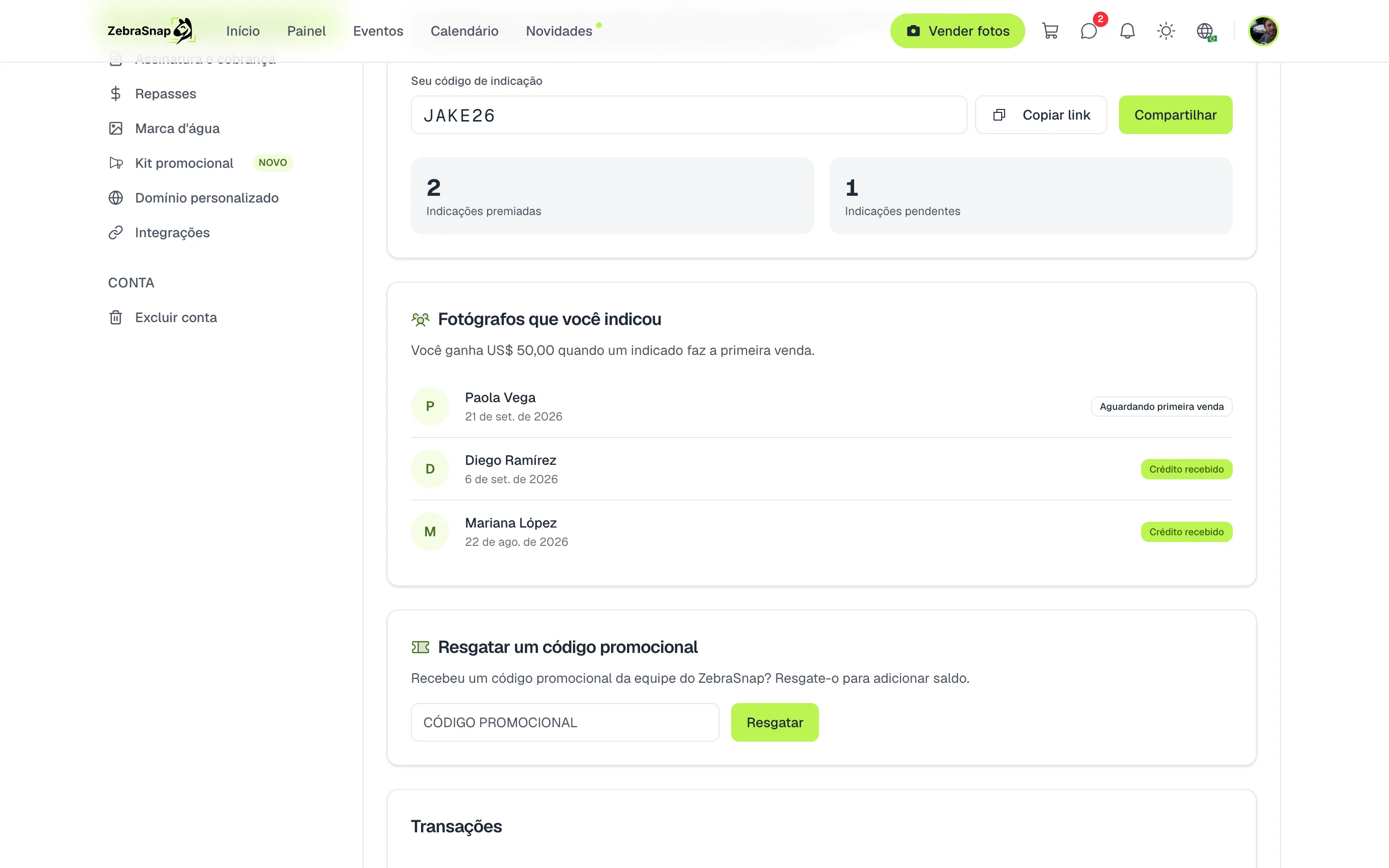
Task: Click the Repasses dollar icon
Action: click(x=115, y=94)
